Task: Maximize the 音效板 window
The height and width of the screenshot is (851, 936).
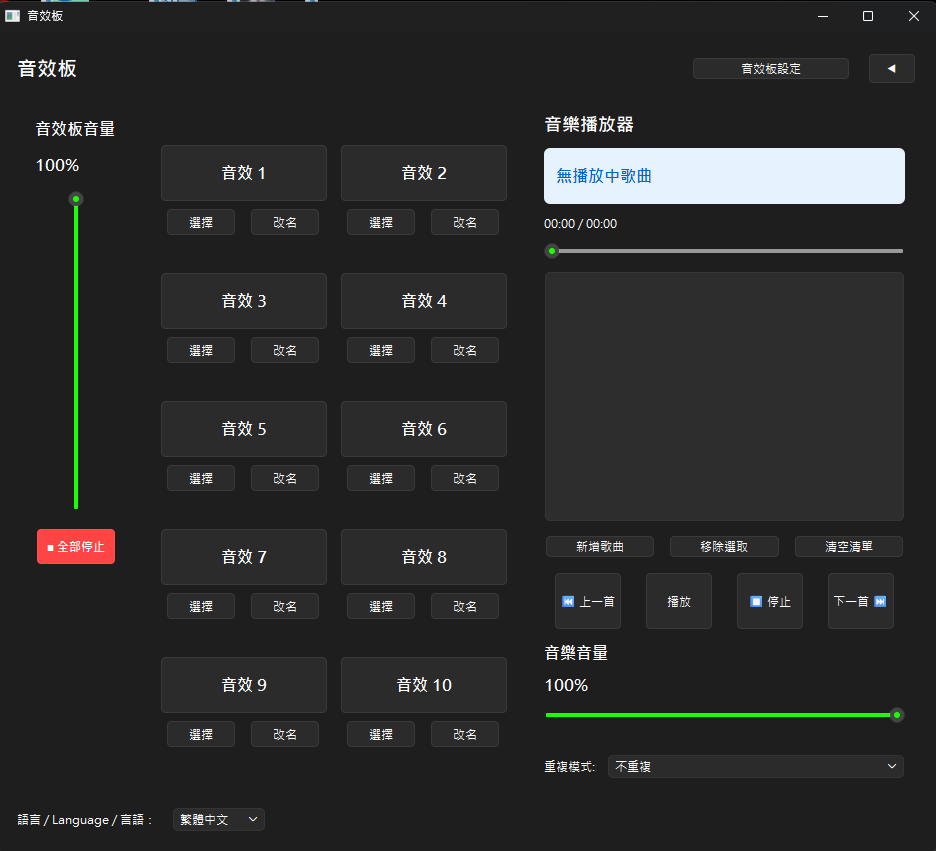Action: pos(868,16)
